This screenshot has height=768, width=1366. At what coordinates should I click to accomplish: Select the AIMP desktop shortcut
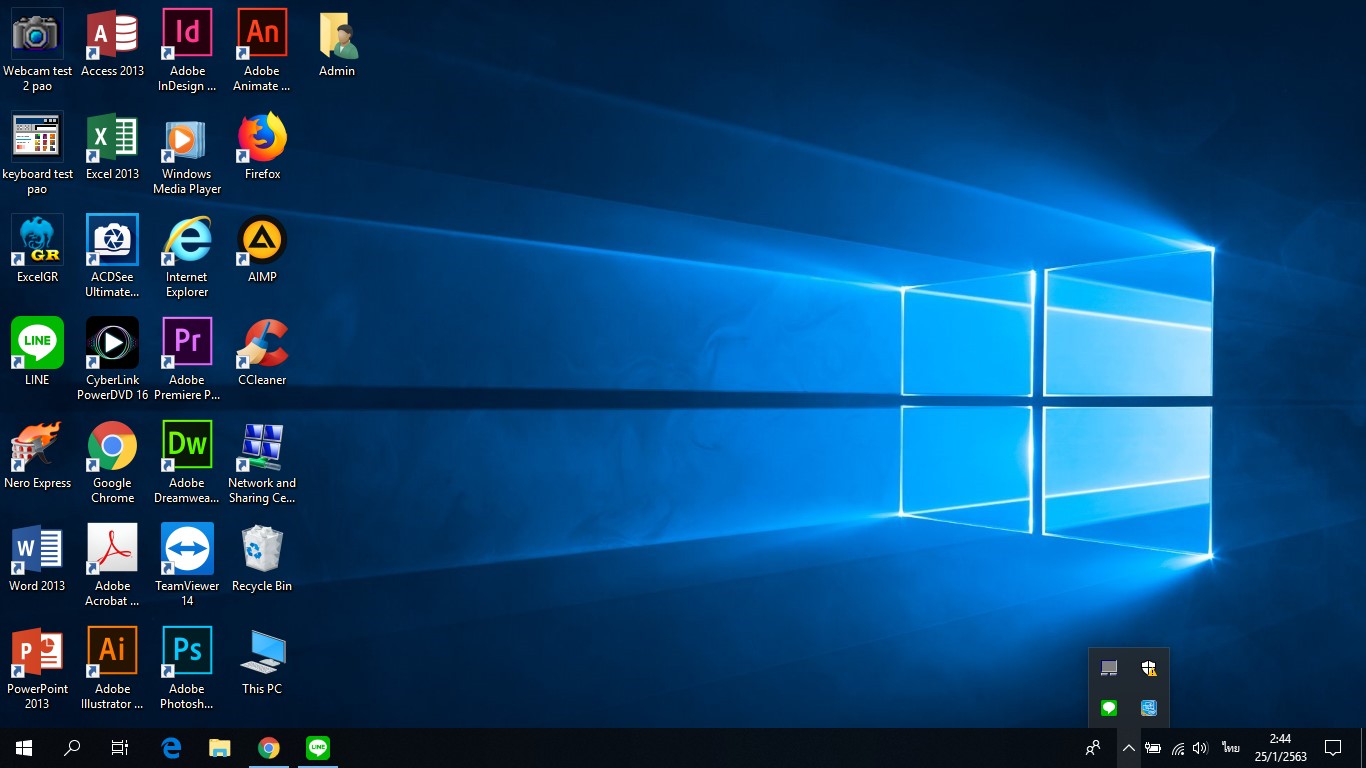(262, 250)
